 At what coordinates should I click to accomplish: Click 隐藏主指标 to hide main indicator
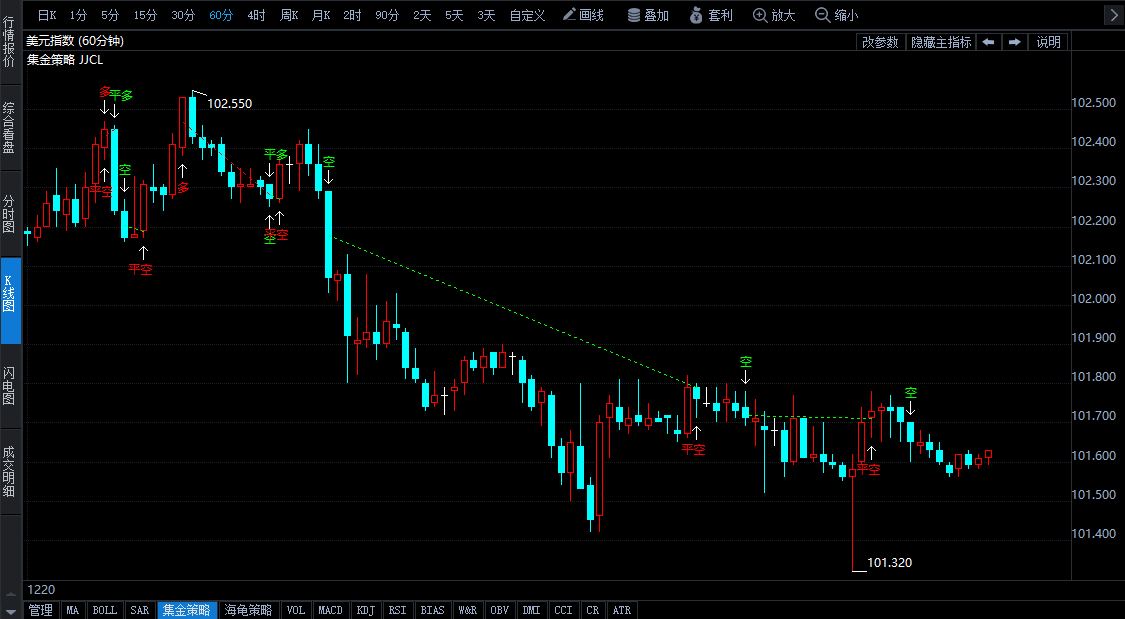(x=941, y=42)
